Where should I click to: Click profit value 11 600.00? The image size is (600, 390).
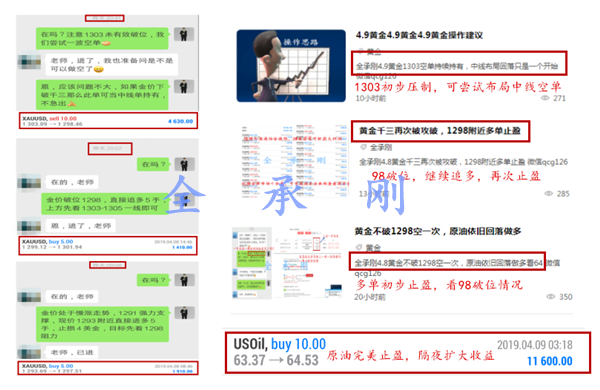click(549, 361)
